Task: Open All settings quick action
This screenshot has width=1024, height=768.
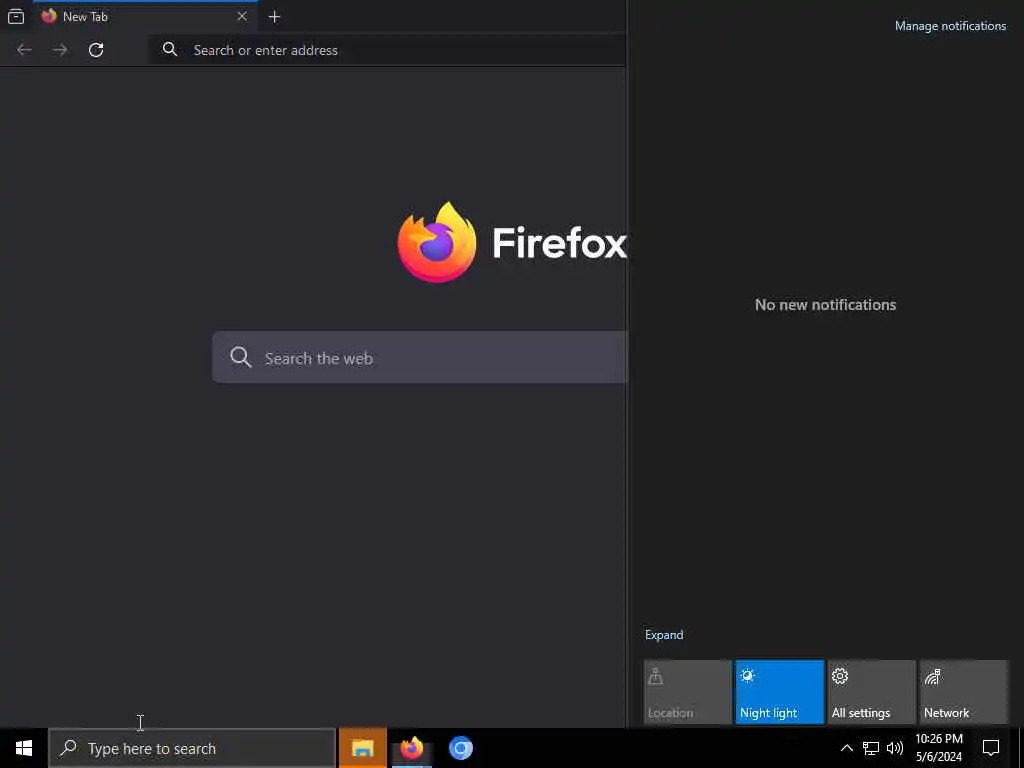Action: coord(872,692)
